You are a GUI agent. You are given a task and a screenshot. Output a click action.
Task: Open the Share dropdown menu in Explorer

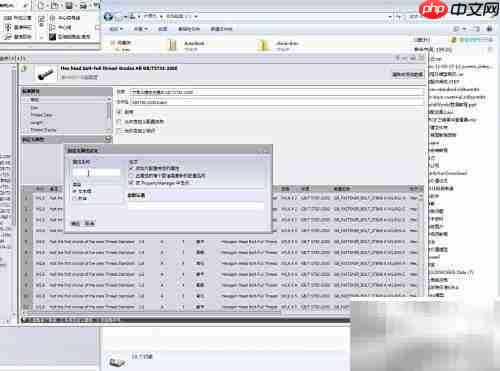pos(141,29)
